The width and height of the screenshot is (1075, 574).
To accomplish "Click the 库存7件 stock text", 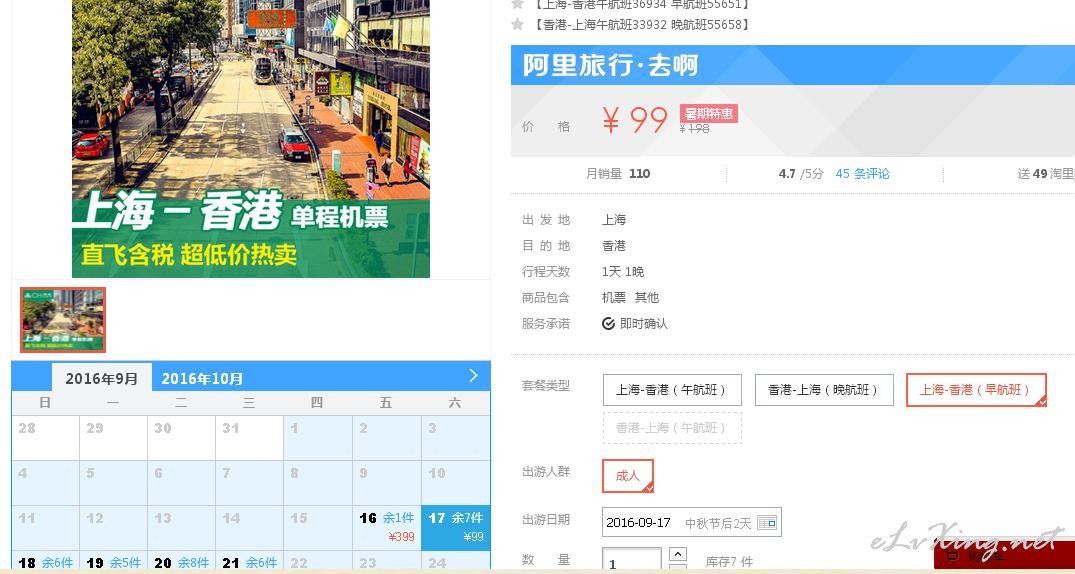I will pos(729,562).
